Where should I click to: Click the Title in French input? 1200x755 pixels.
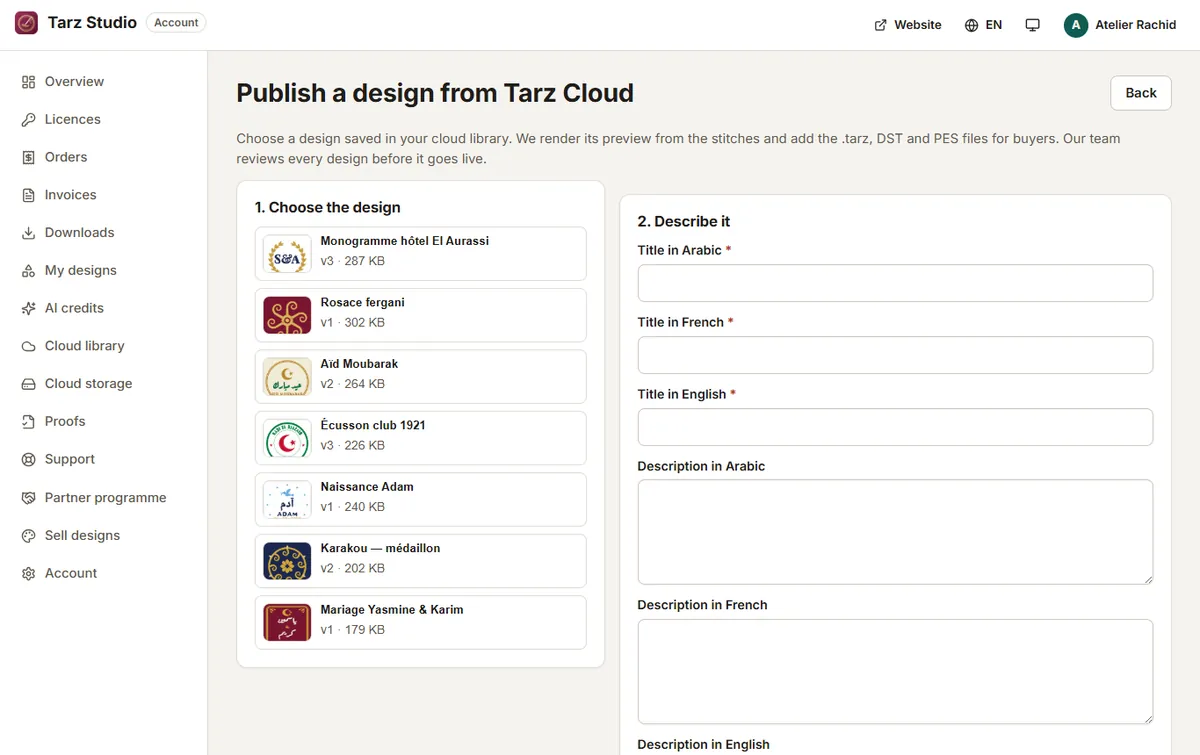[895, 355]
